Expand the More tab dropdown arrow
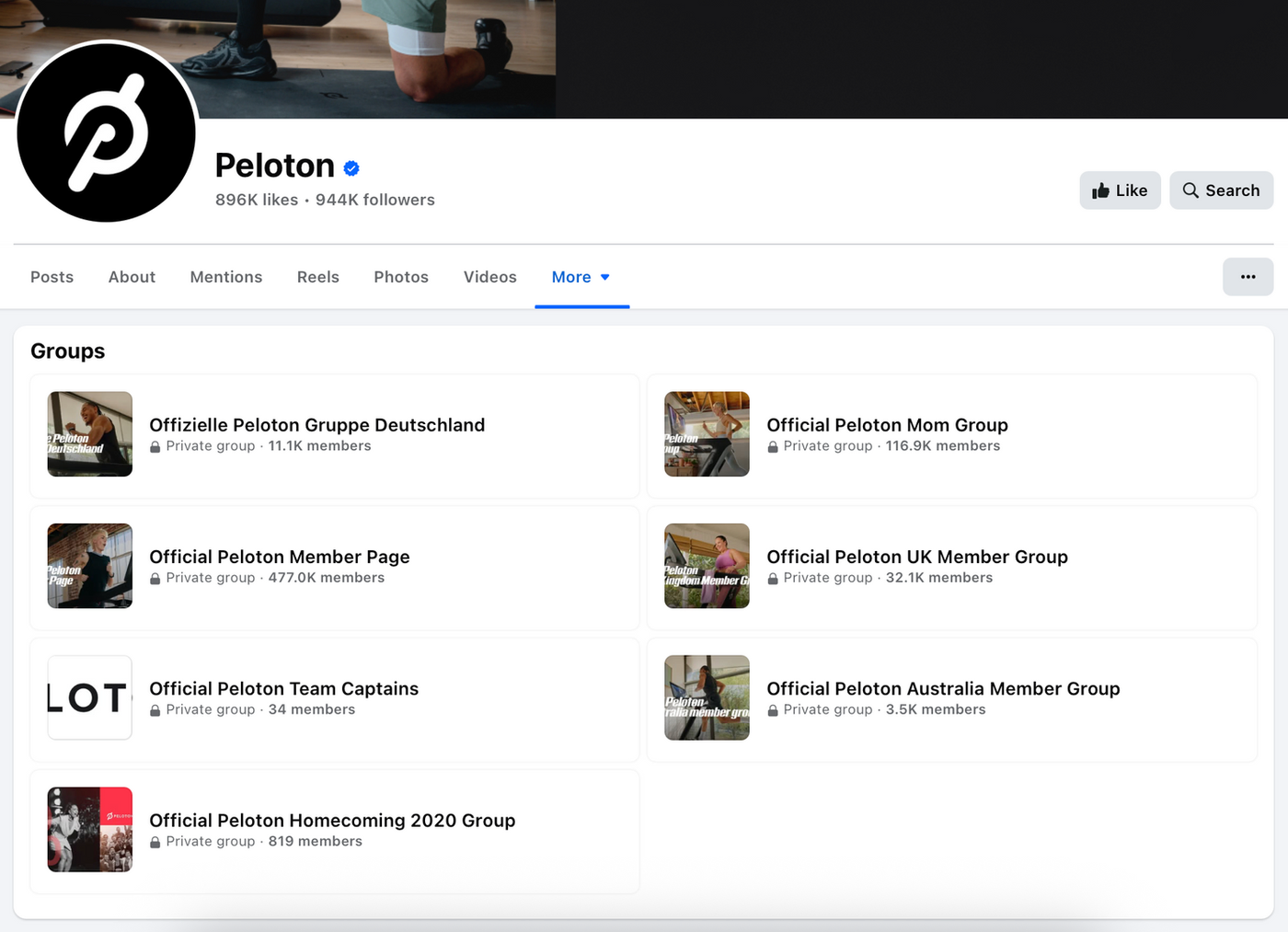 [604, 277]
